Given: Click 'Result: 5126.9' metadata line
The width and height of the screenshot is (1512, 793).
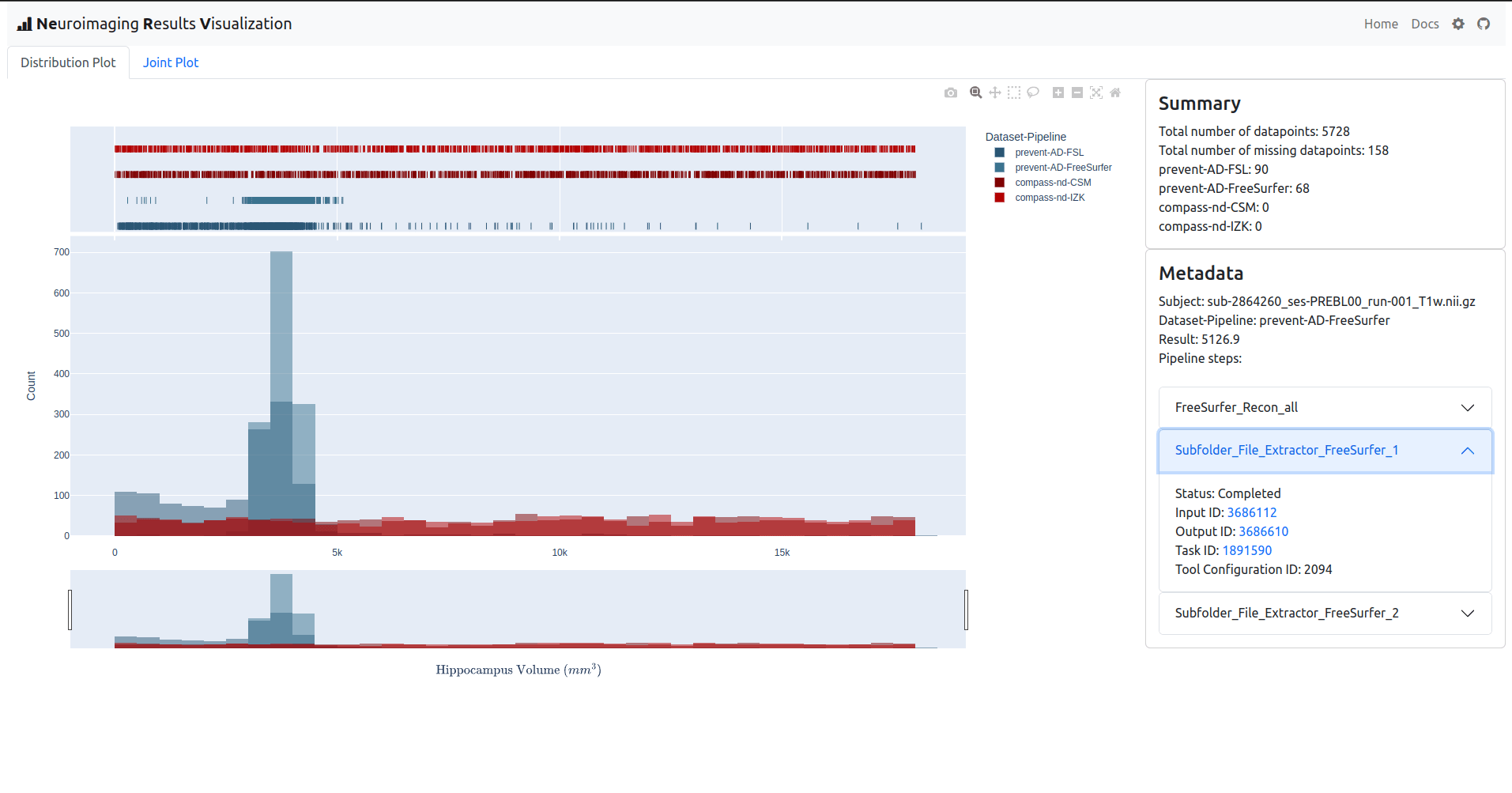Looking at the screenshot, I should (1199, 339).
